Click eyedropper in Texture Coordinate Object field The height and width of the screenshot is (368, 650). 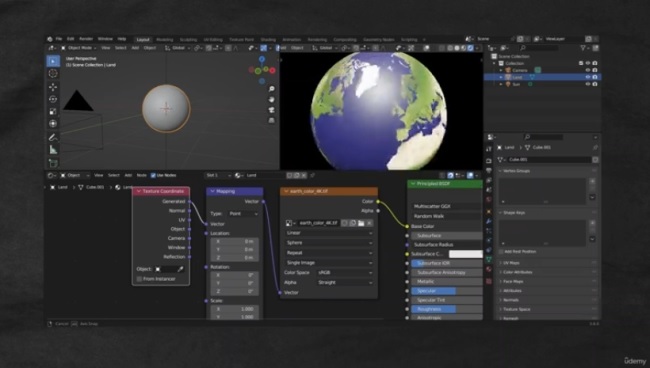point(180,269)
